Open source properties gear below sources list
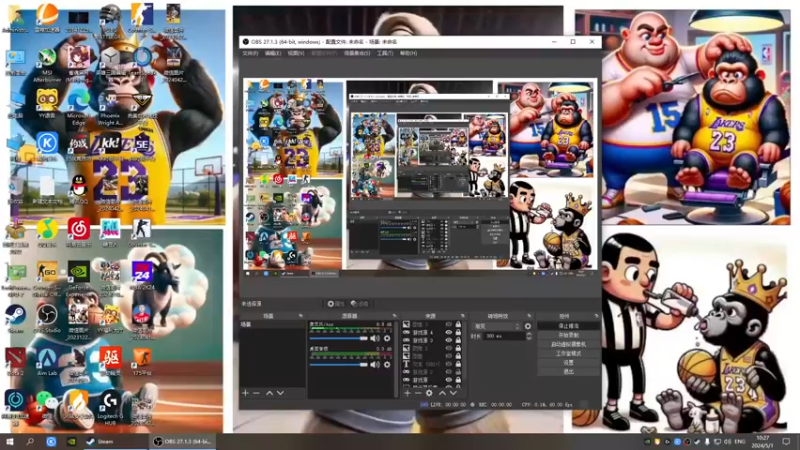This screenshot has height=450, width=800. 429,393
